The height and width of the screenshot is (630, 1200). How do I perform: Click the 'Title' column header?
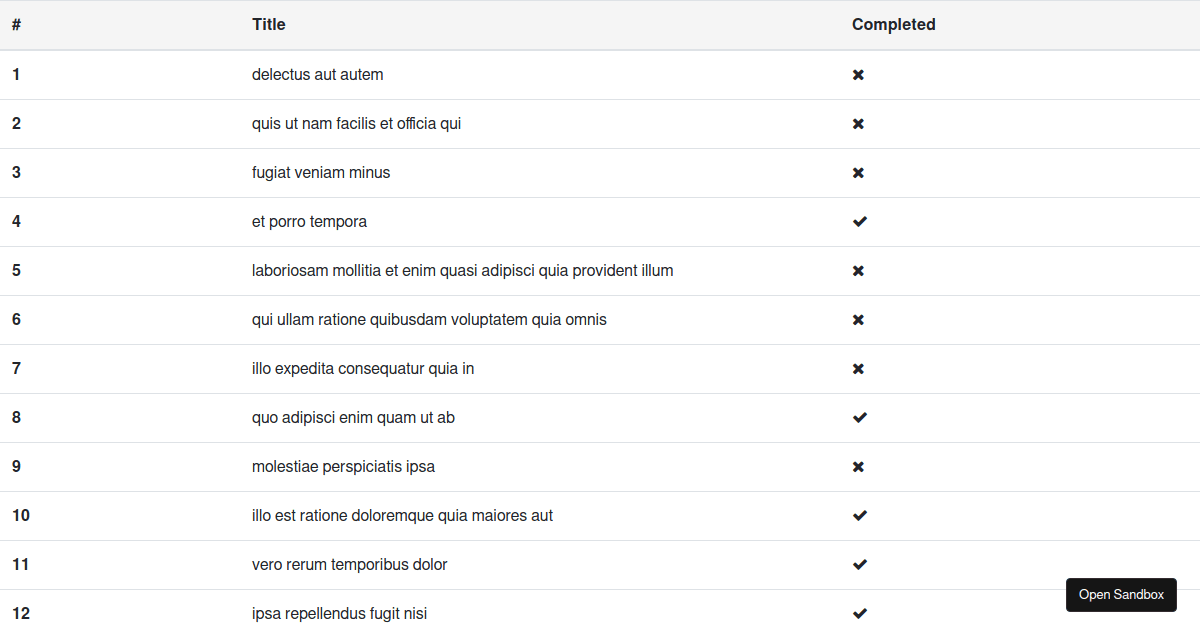pos(268,24)
